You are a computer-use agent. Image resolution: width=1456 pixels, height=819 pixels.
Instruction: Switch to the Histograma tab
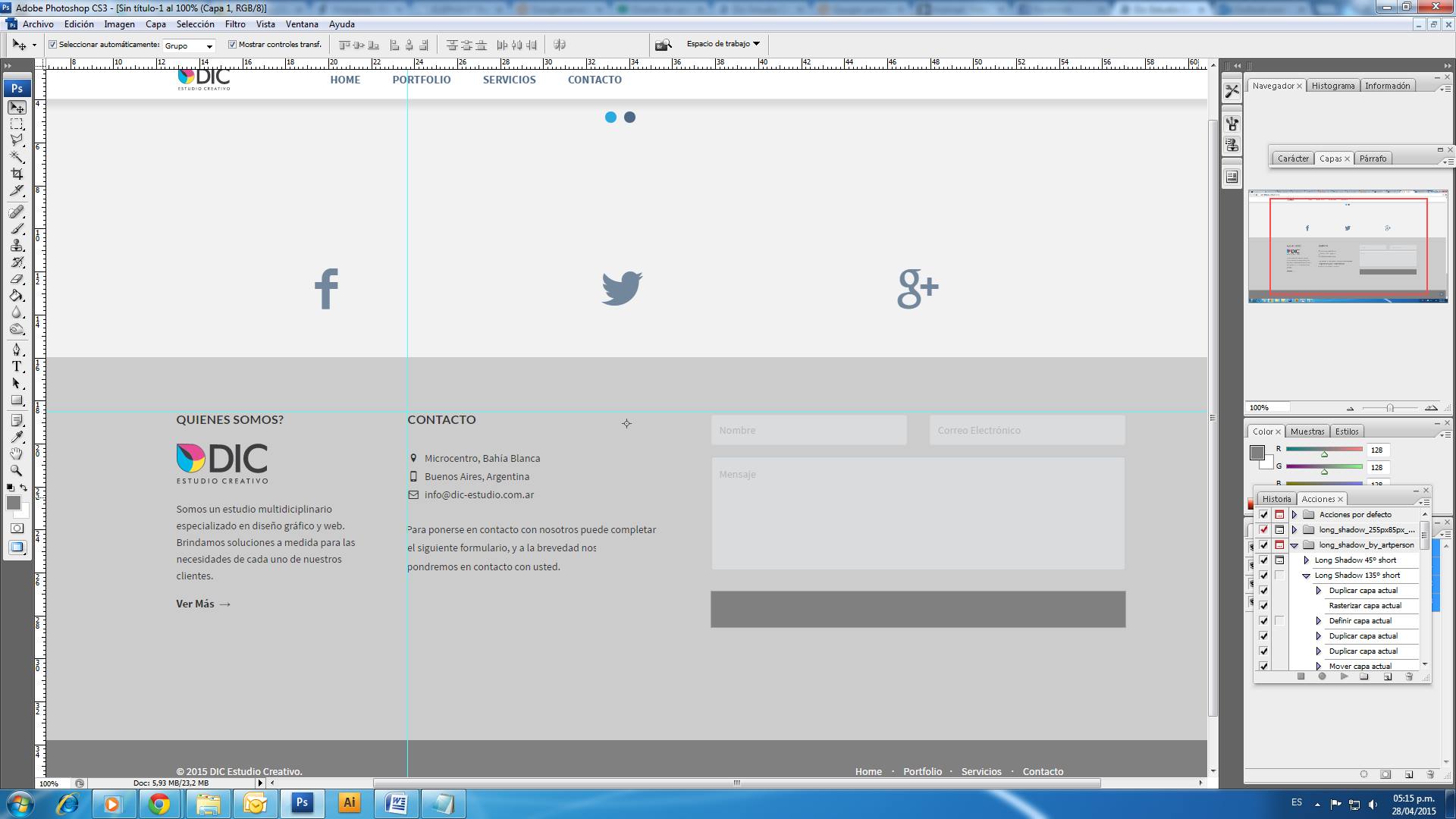1332,86
